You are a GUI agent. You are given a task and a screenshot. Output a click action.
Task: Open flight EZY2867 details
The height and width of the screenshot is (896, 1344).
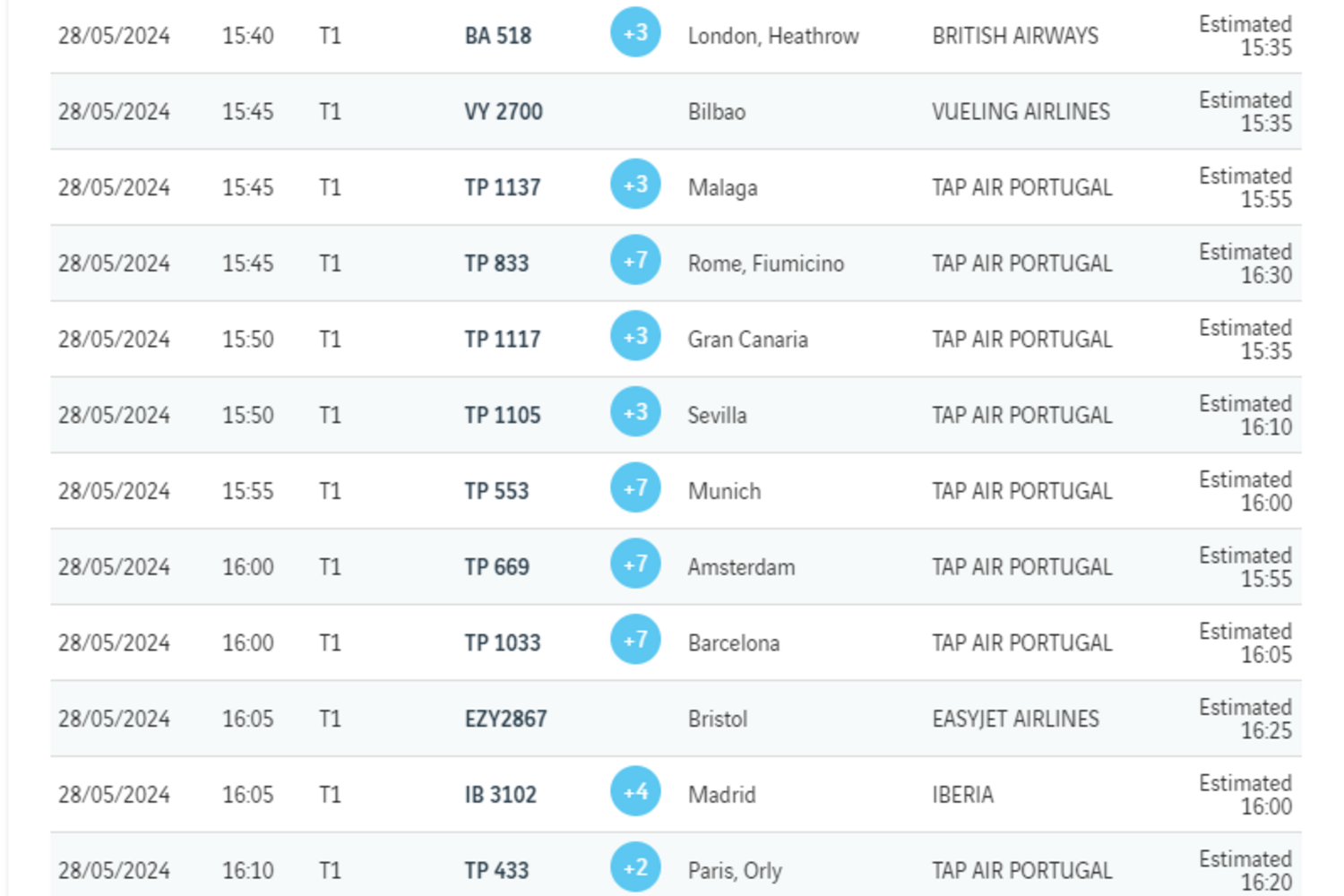505,719
